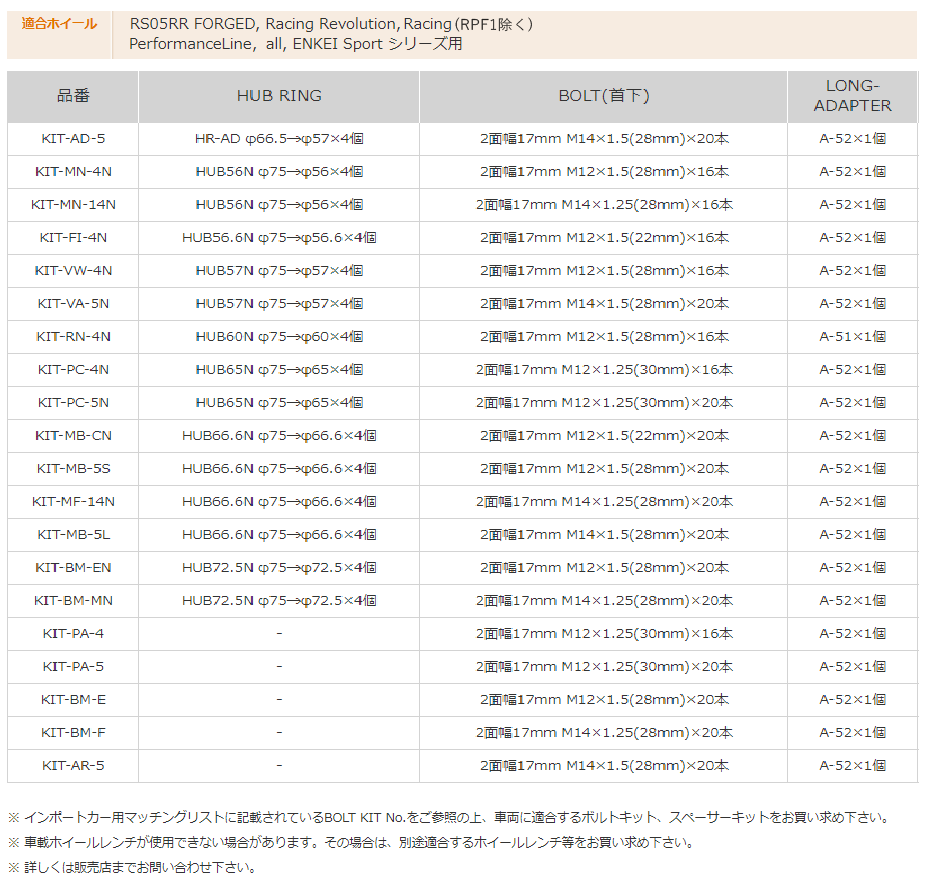Click part number KIT-BM-EN
929x881 pixels.
point(73,568)
